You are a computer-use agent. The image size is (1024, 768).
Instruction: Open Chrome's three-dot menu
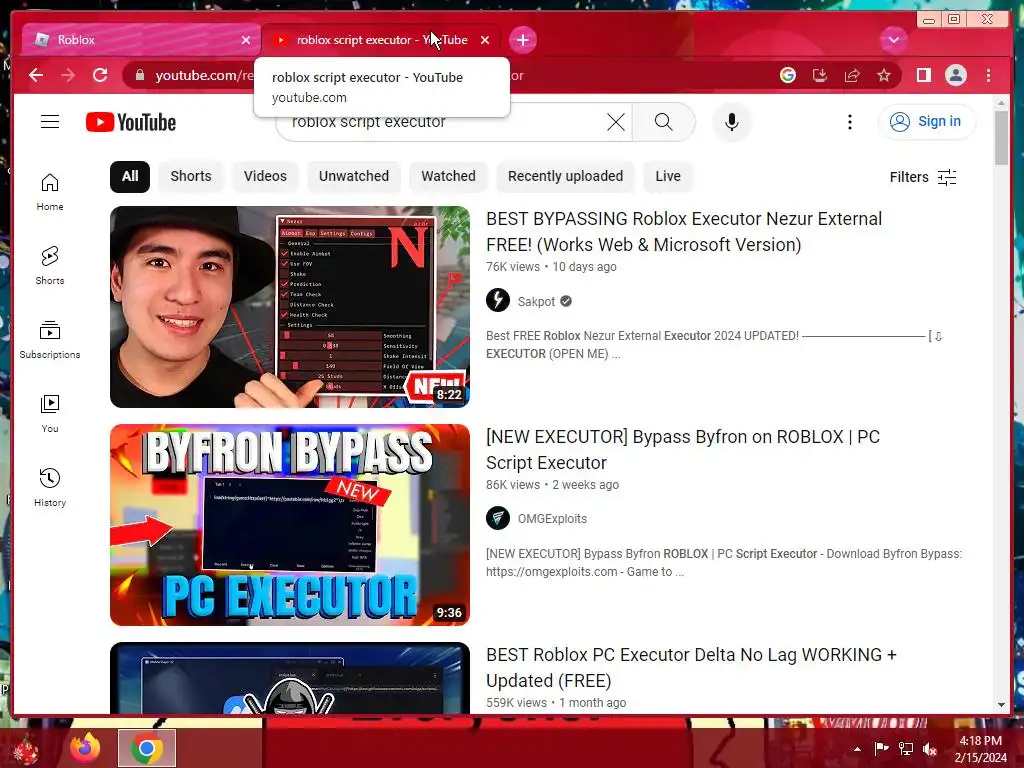(x=988, y=75)
